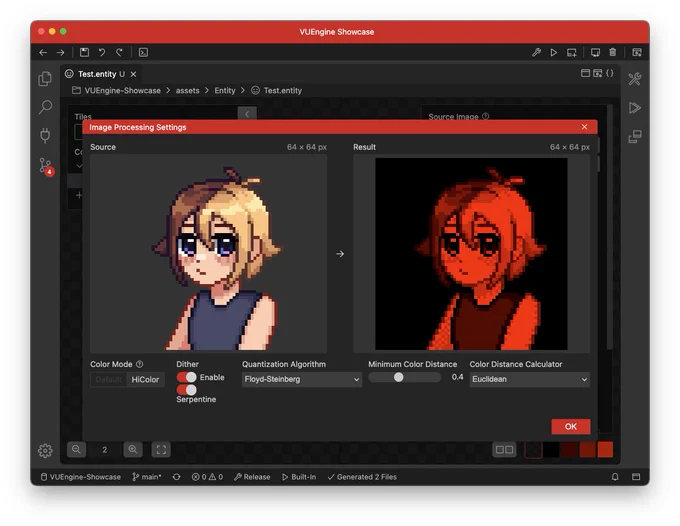Open the plug icon in activity bar
680x526 pixels.
click(45, 136)
